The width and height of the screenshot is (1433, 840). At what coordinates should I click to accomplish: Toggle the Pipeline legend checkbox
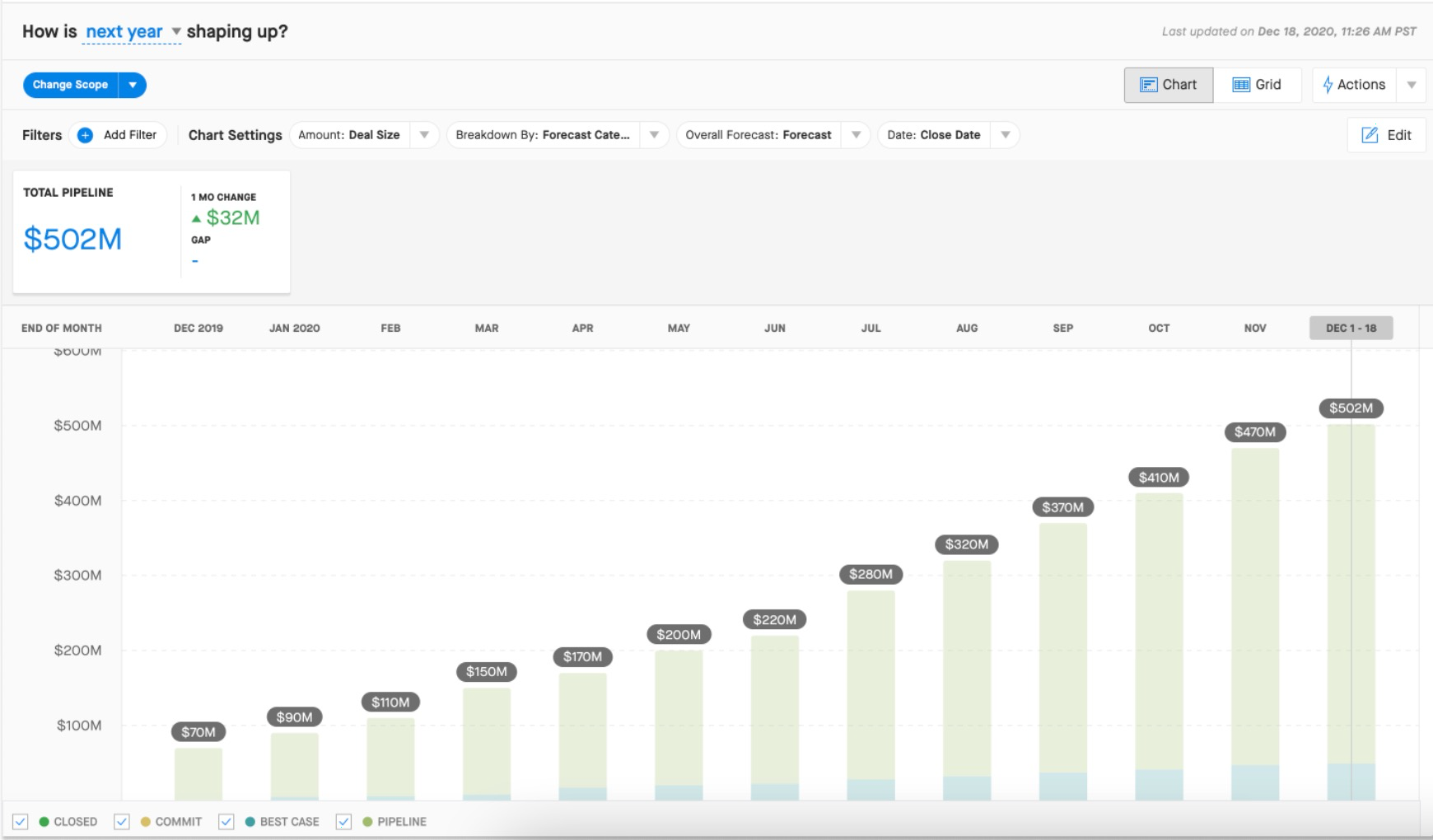(344, 822)
